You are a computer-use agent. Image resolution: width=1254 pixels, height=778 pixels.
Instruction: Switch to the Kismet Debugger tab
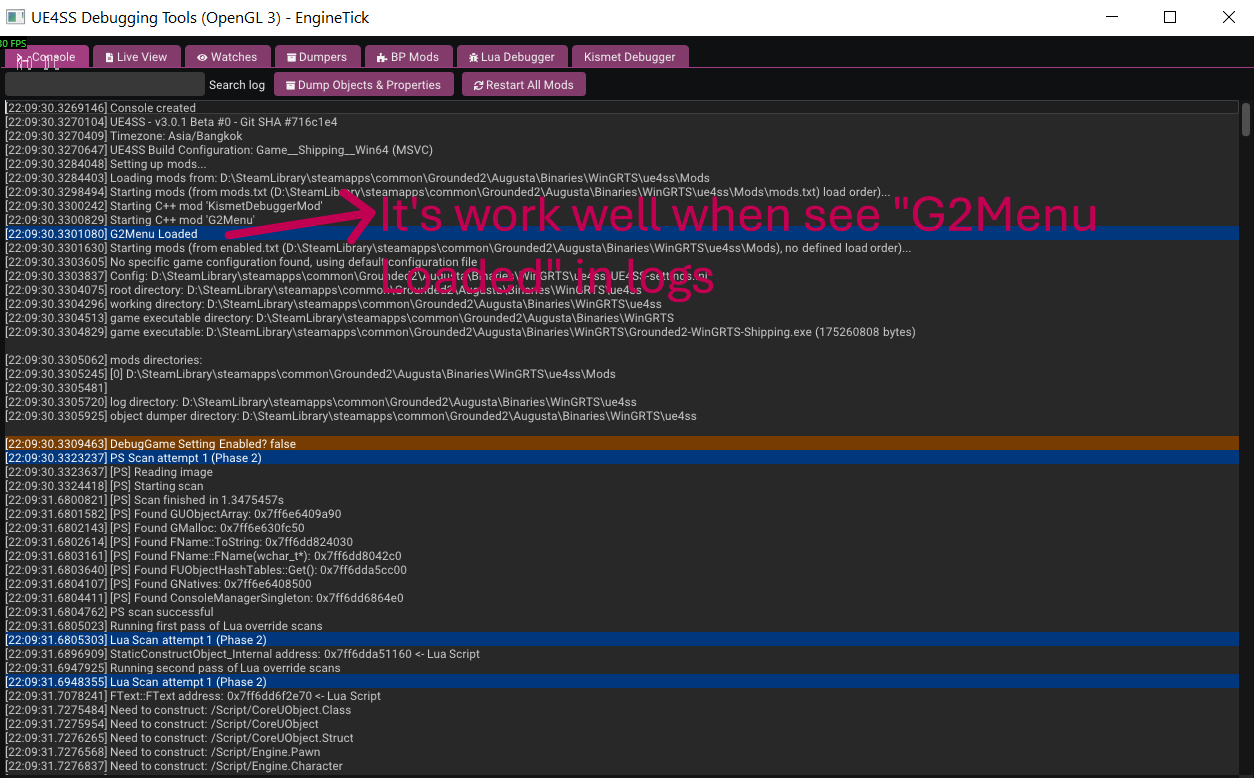tap(630, 57)
